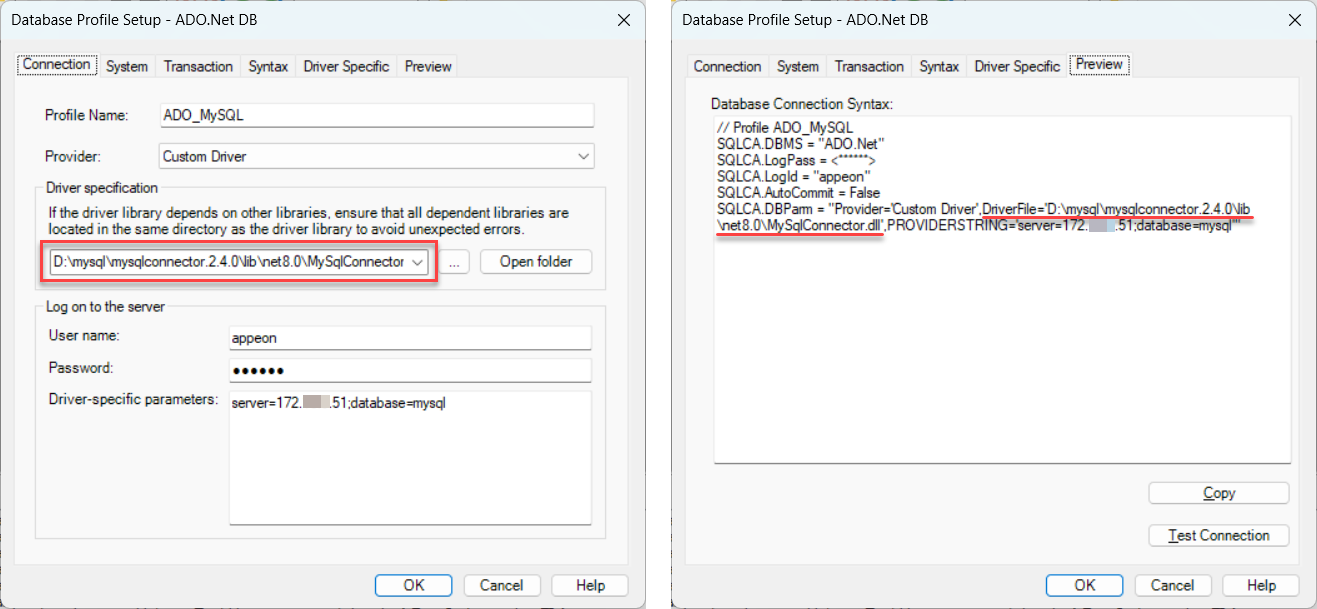Open Transaction tab in the left dialog
This screenshot has width=1317, height=609.
pos(198,66)
